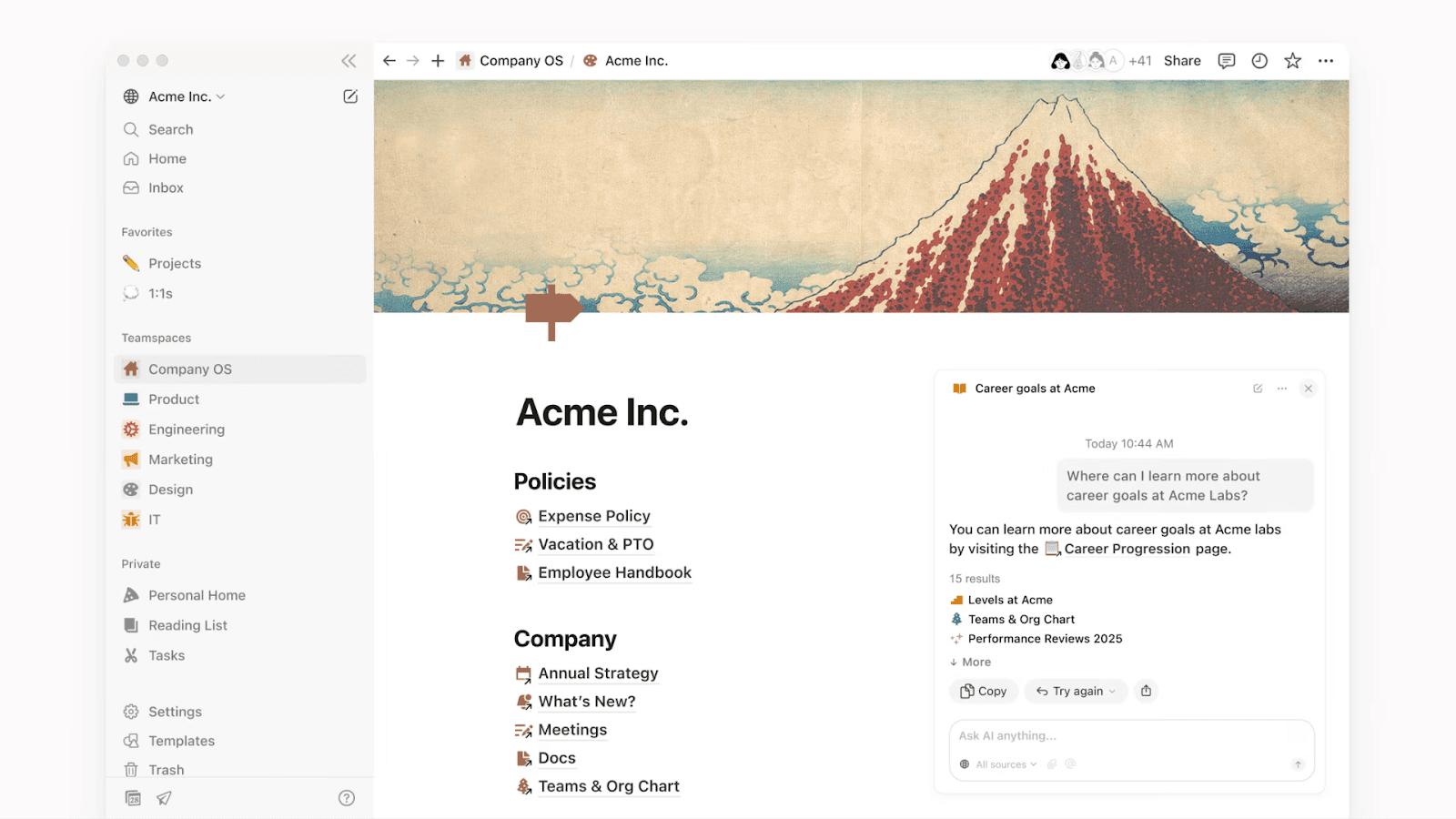Click the Mount Fuji cover image
This screenshot has height=819, width=1456.
pos(861,196)
